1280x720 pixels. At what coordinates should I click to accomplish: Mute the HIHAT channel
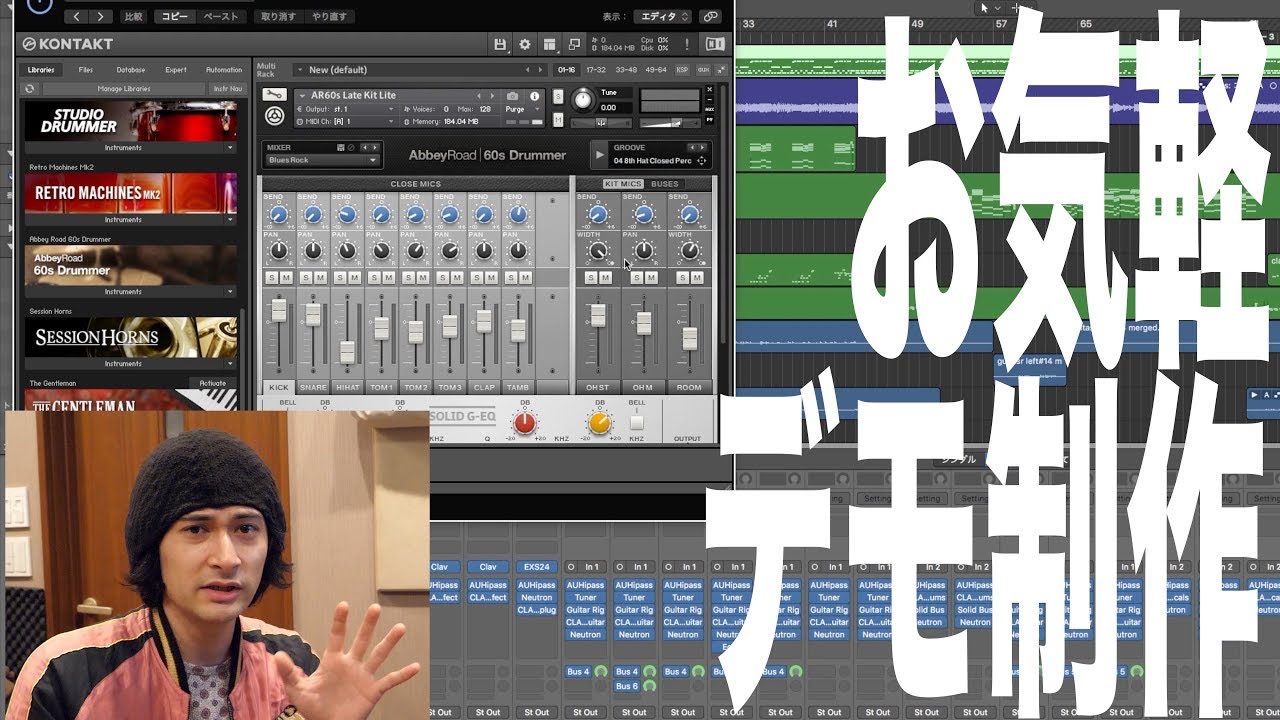354,277
